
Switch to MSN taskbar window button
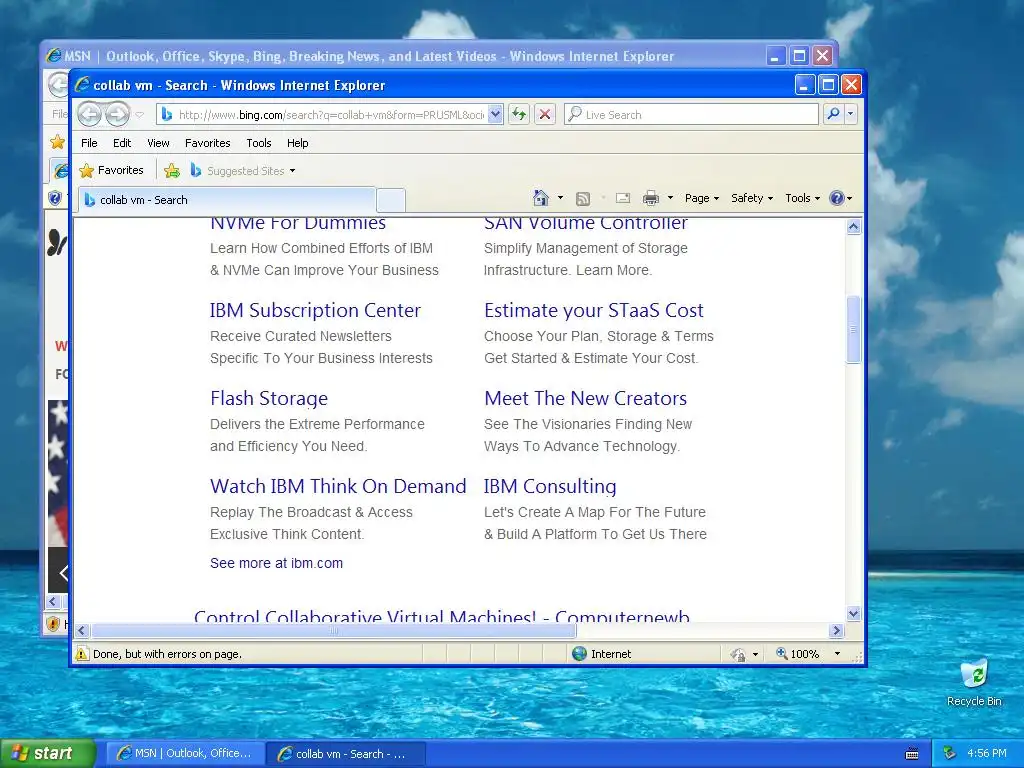tap(185, 754)
